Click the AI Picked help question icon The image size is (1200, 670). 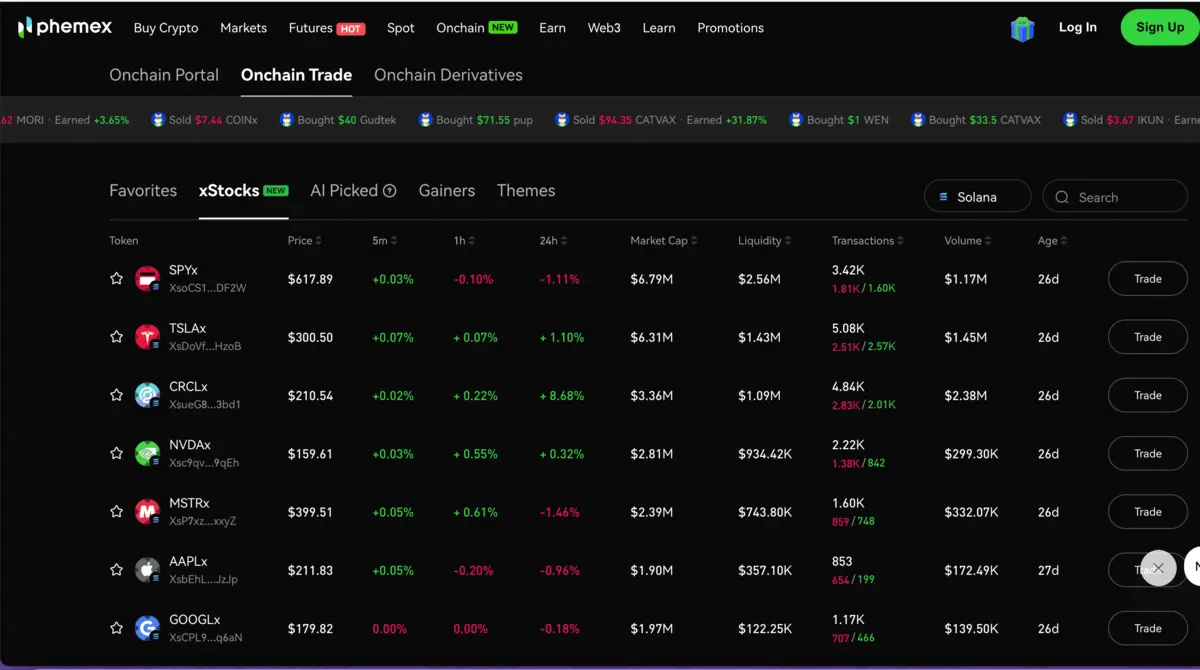click(x=390, y=191)
